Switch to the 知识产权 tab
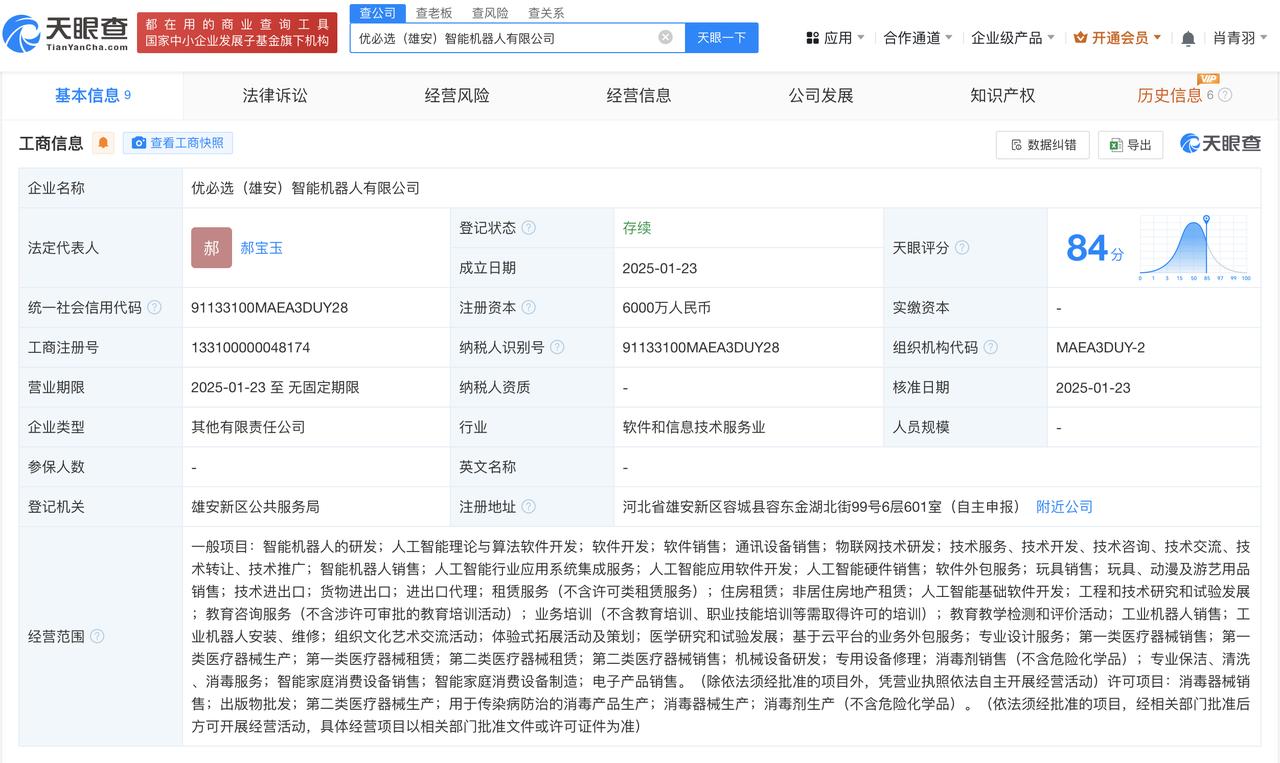Viewport: 1280px width, 763px height. tap(1003, 95)
